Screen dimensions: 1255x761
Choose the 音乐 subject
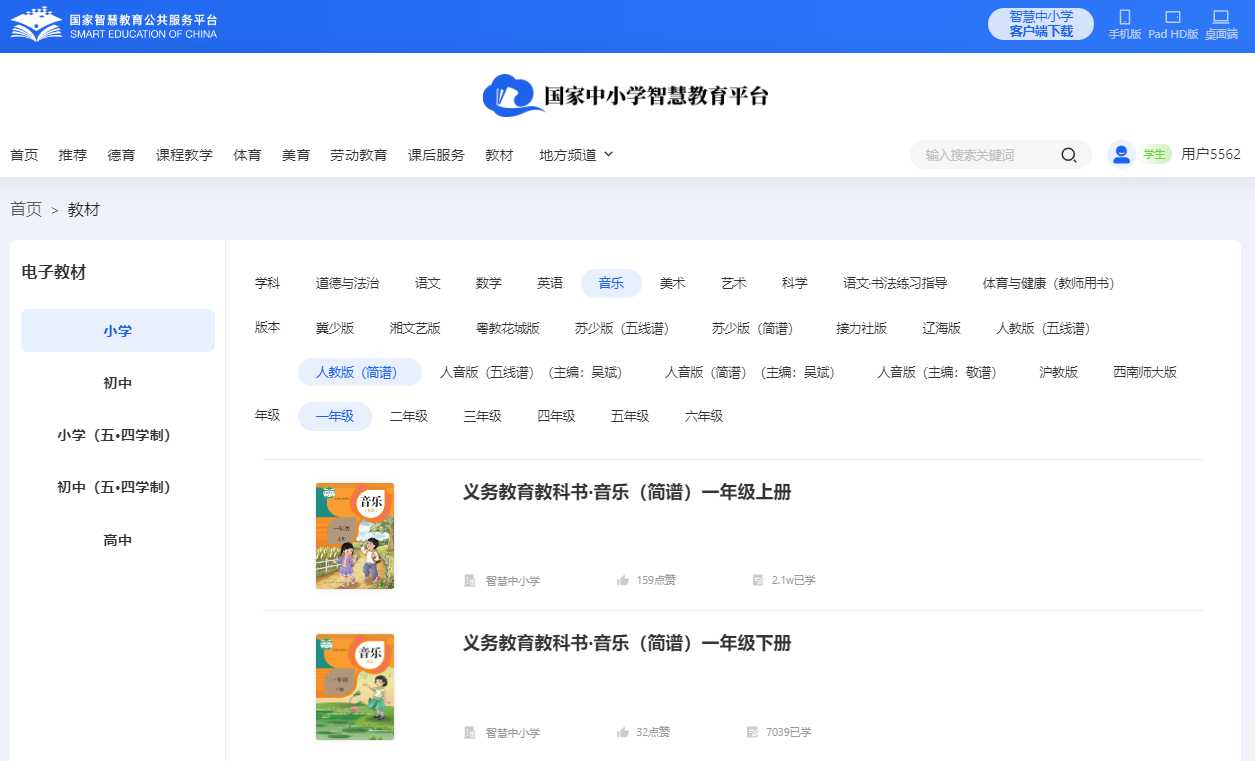(611, 284)
